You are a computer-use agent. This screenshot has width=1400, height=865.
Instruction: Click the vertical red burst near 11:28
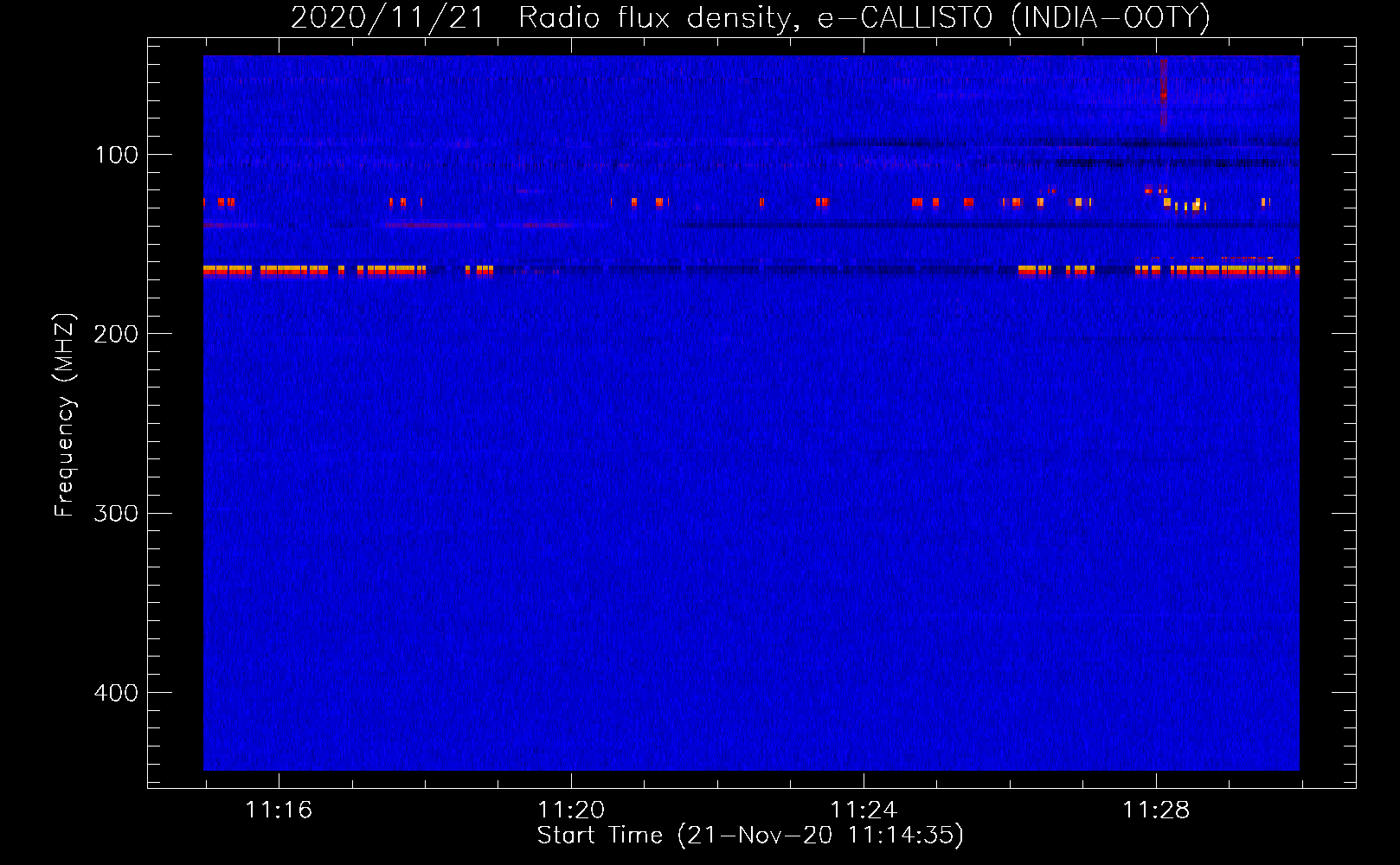pos(1164,93)
